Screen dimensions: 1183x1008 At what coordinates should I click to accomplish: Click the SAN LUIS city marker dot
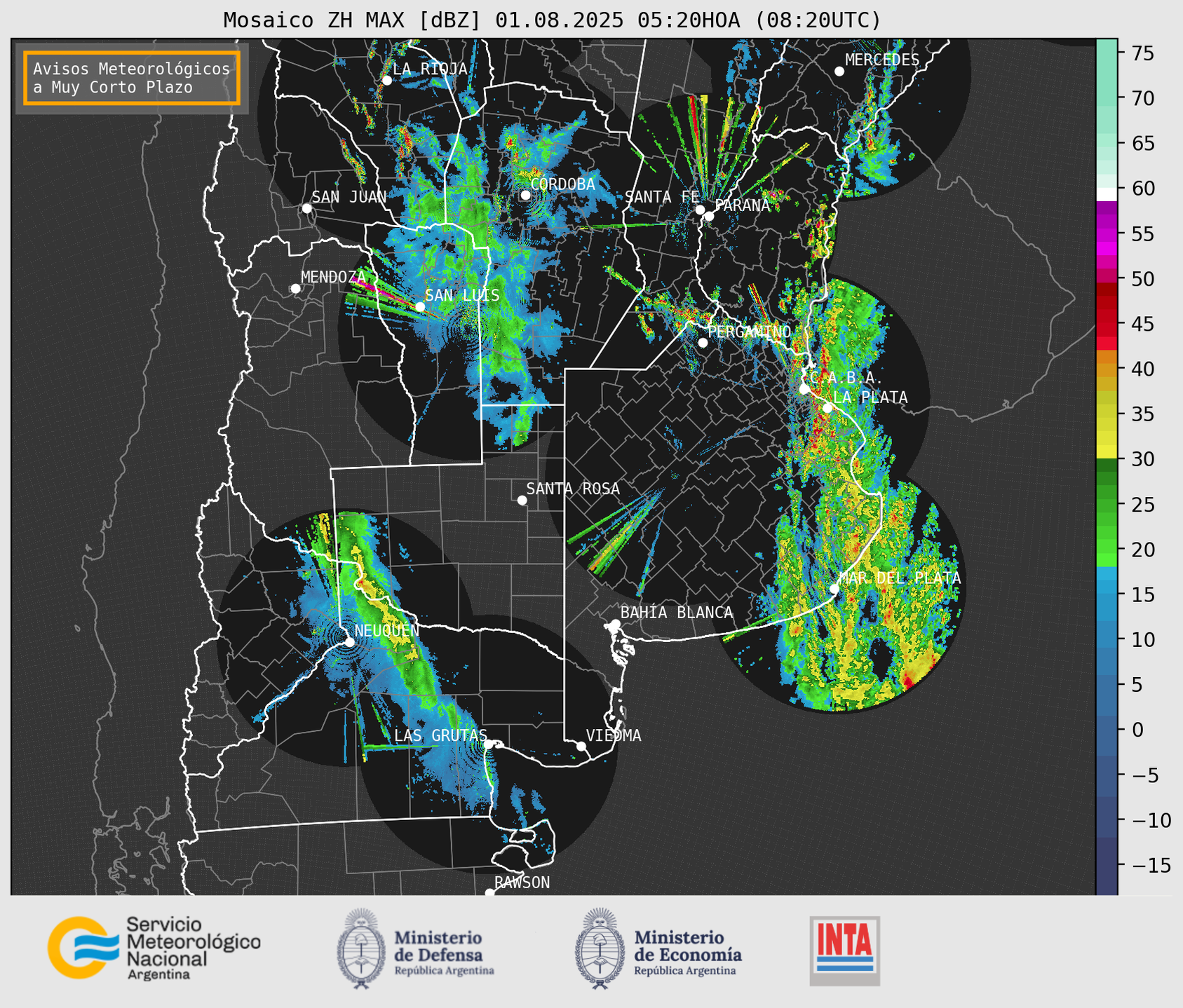click(x=419, y=307)
